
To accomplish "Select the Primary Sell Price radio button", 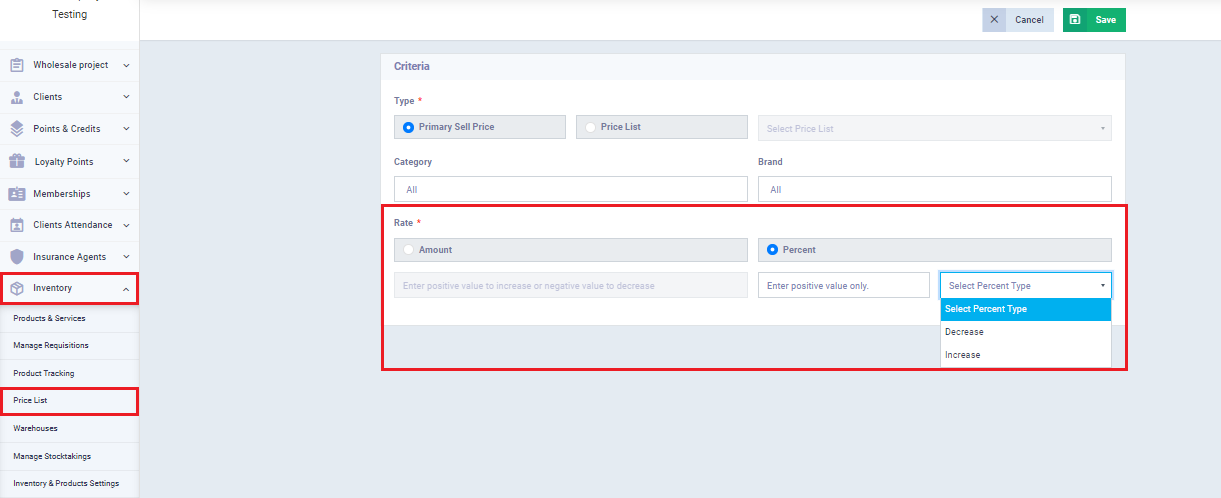I will point(408,127).
